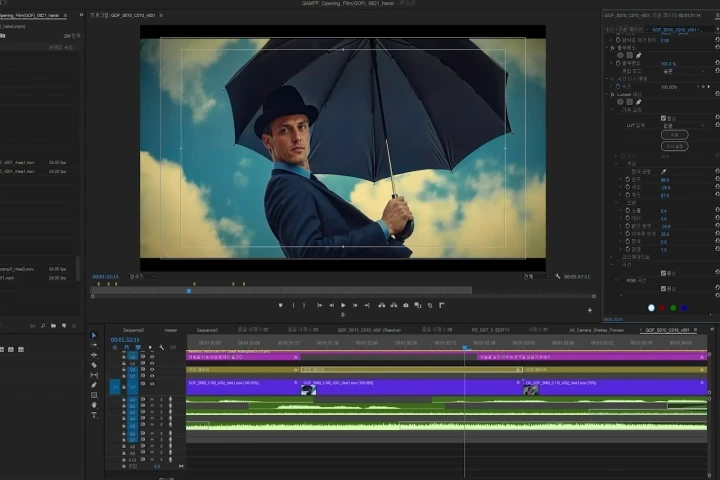Viewport: 720px width, 480px height.
Task: Uncheck Curves section active checkbox
Action: tap(663, 273)
